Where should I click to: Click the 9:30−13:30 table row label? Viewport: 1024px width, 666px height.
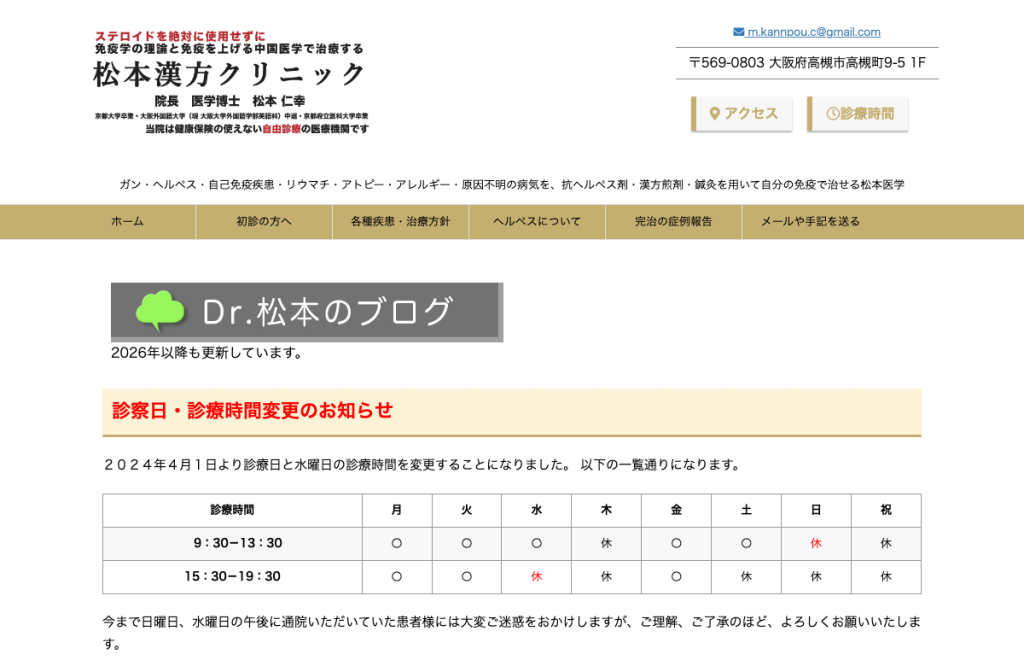pyautogui.click(x=232, y=543)
